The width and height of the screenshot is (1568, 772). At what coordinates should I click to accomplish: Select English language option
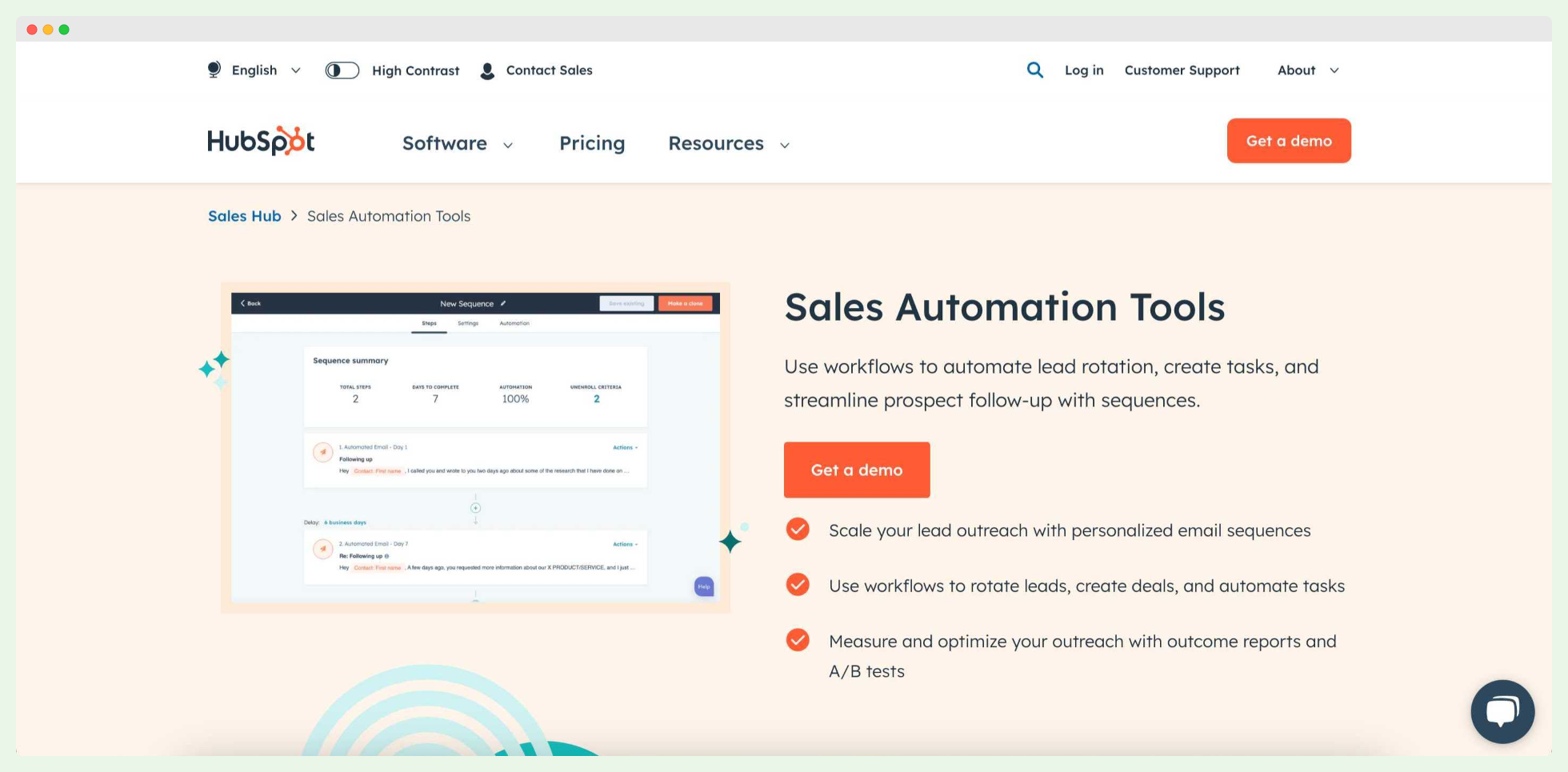point(254,70)
